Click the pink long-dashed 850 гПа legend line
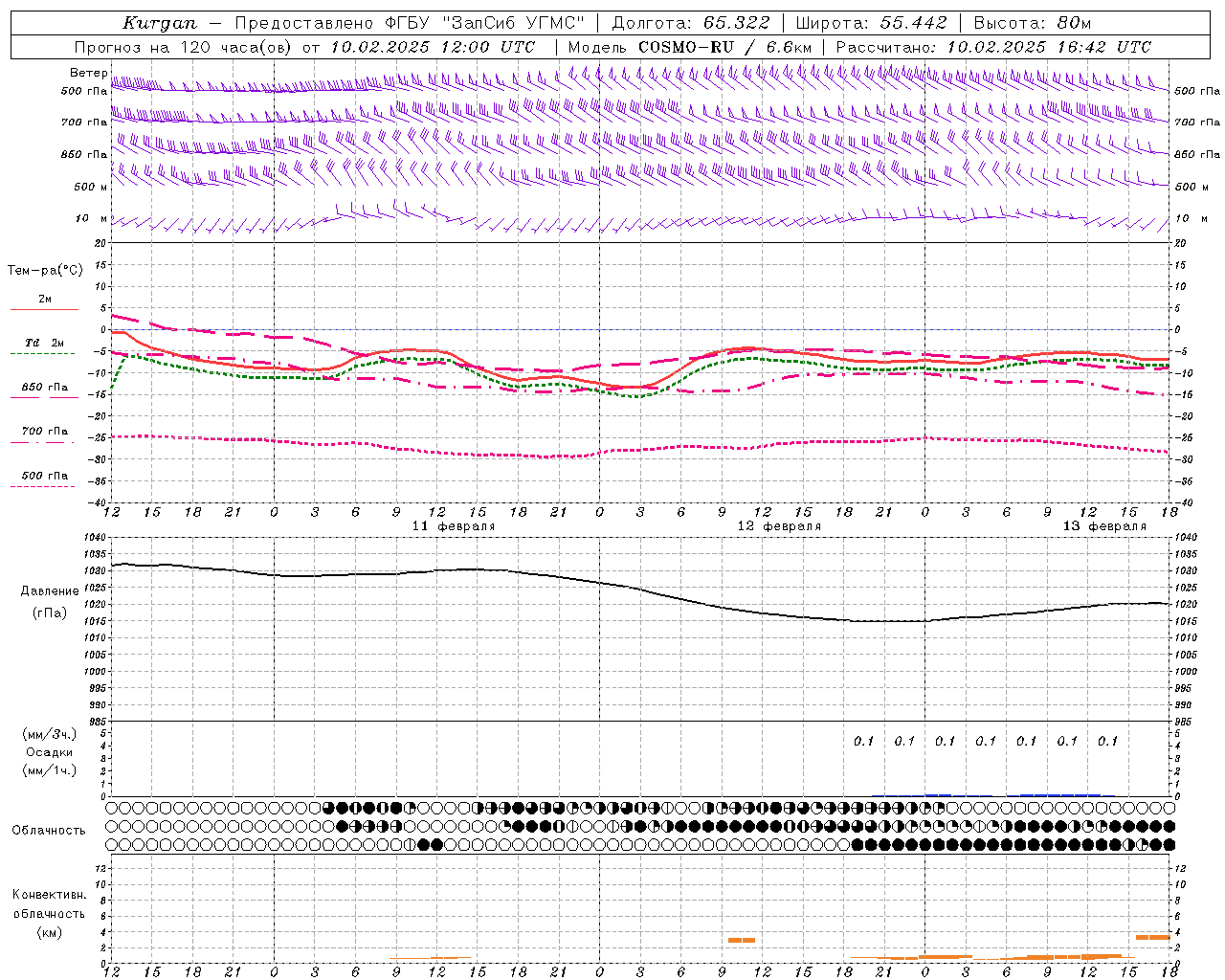 point(44,397)
